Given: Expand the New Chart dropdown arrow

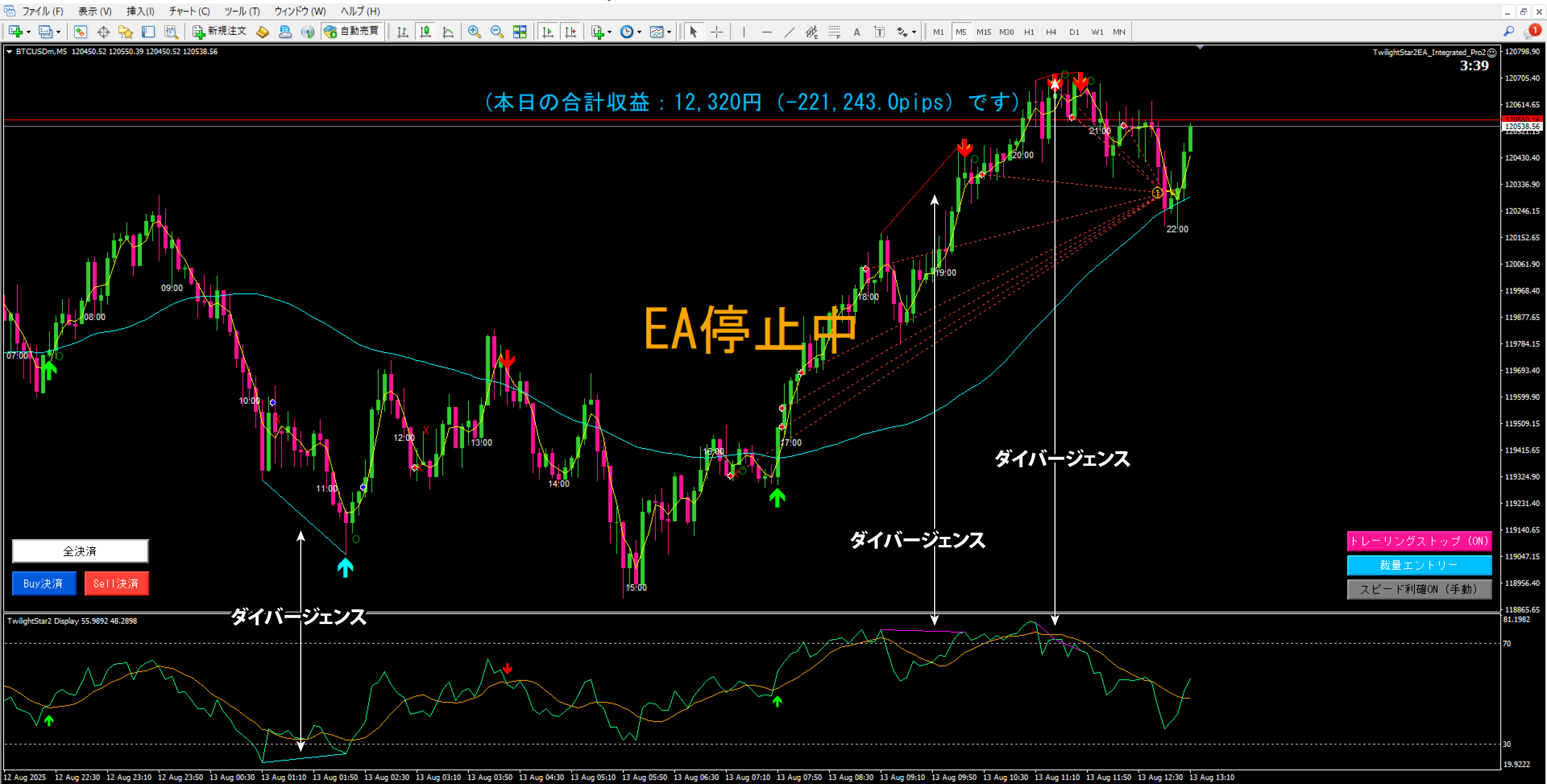Looking at the screenshot, I should tap(28, 32).
